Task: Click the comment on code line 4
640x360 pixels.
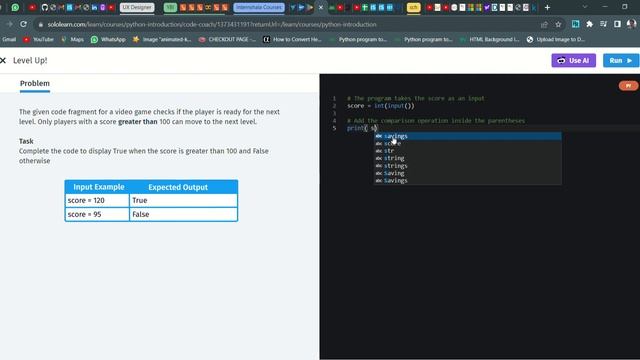Action: tap(436, 121)
